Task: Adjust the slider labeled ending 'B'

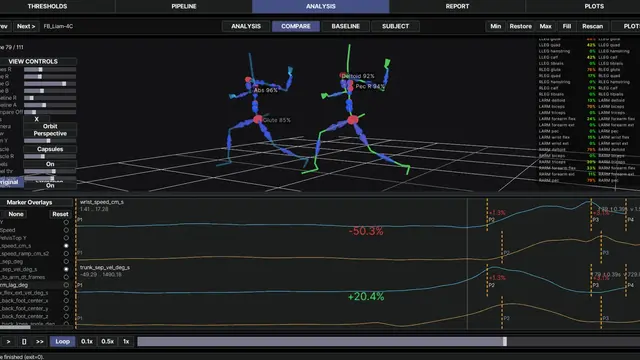Action: pyautogui.click(x=50, y=91)
